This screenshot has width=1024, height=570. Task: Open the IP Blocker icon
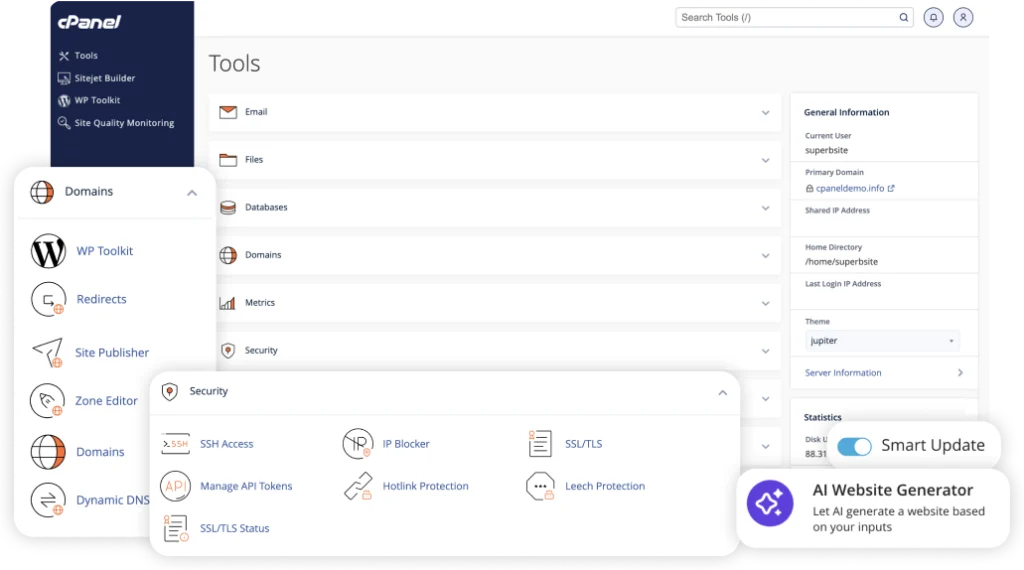point(357,444)
